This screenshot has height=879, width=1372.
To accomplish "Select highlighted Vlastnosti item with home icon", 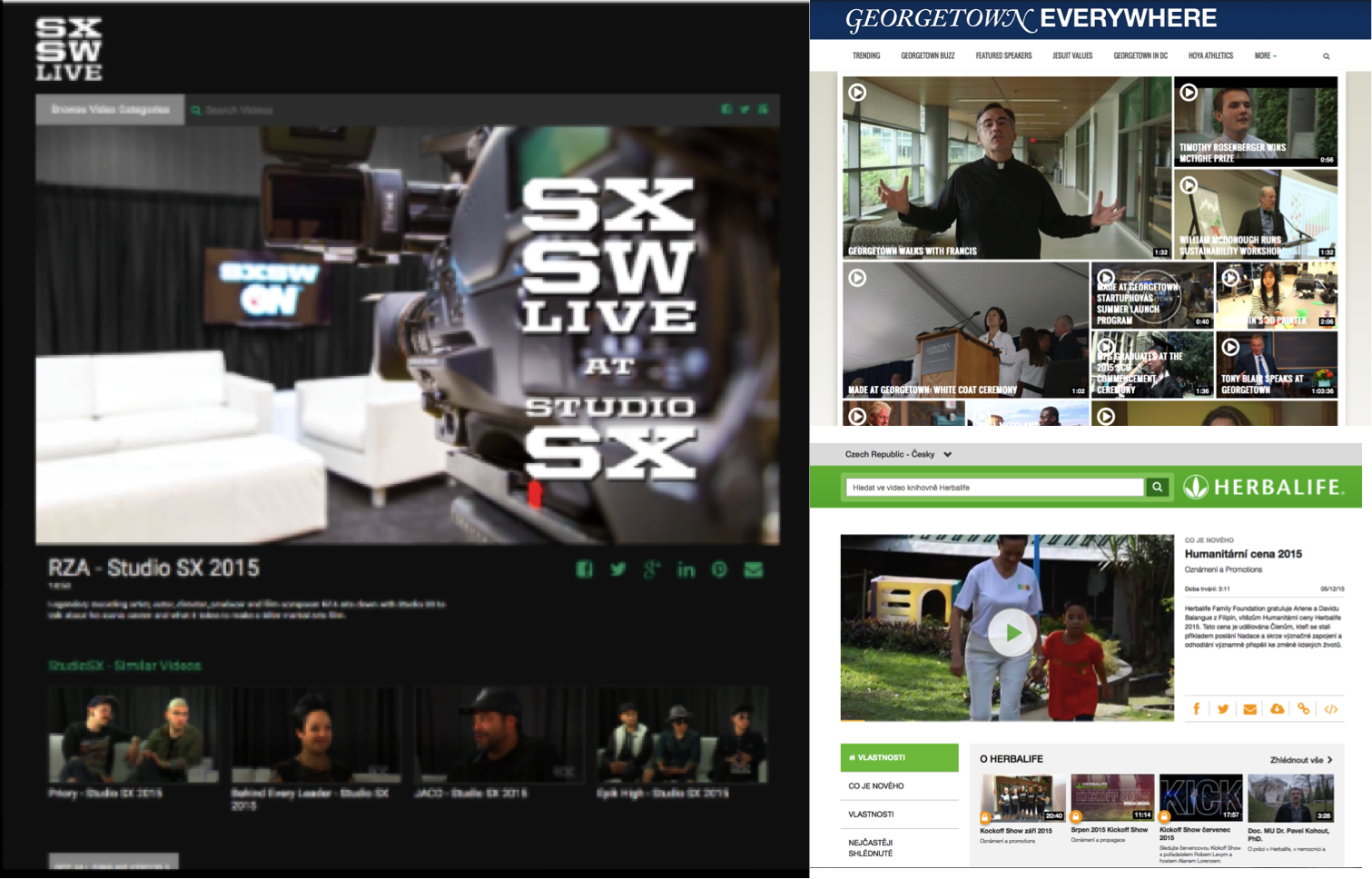I will [899, 757].
